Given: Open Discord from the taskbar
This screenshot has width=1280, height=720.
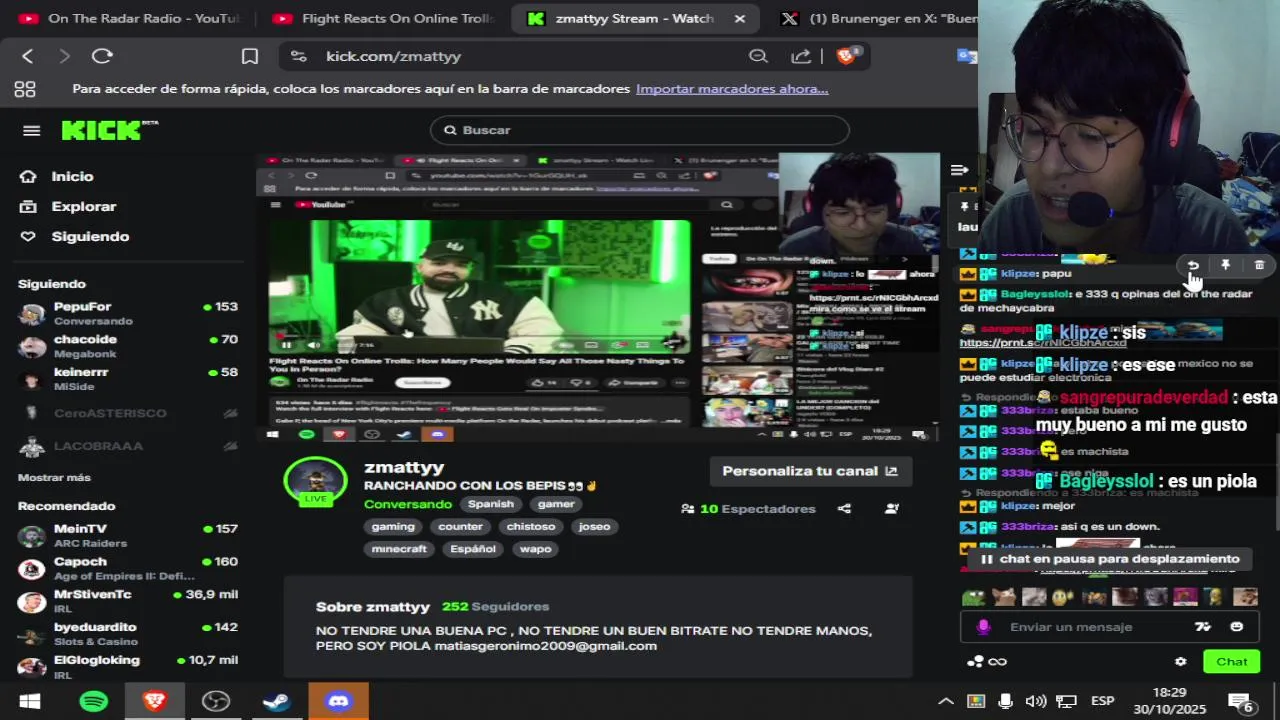Looking at the screenshot, I should [339, 701].
